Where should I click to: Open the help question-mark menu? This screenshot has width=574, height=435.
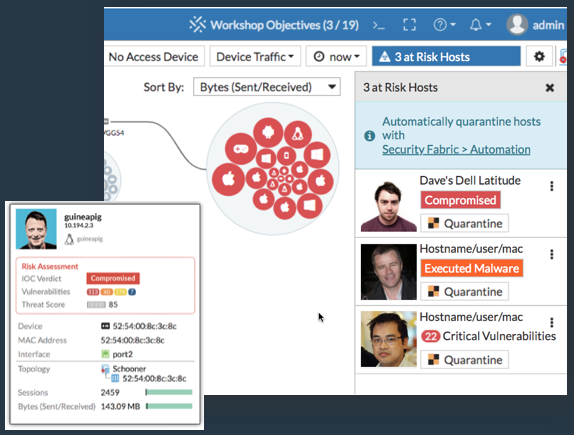point(444,25)
